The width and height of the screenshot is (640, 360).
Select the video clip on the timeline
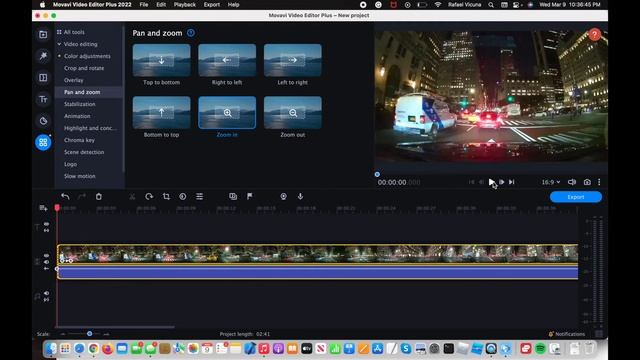tap(318, 254)
